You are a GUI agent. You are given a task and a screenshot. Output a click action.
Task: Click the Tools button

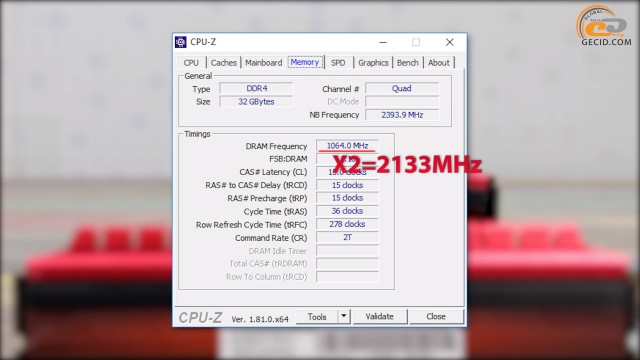point(317,317)
